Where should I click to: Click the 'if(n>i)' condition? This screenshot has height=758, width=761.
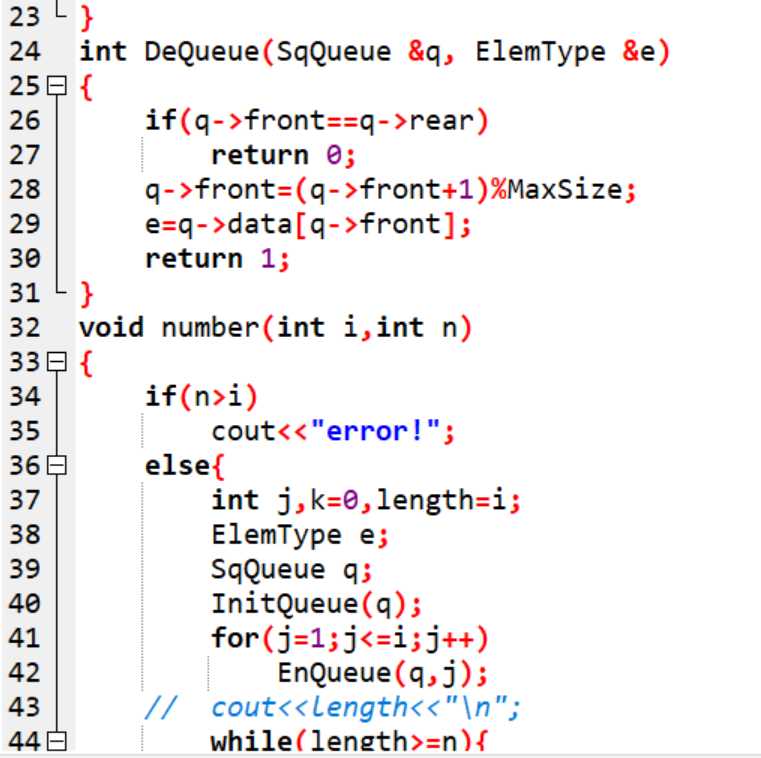201,397
